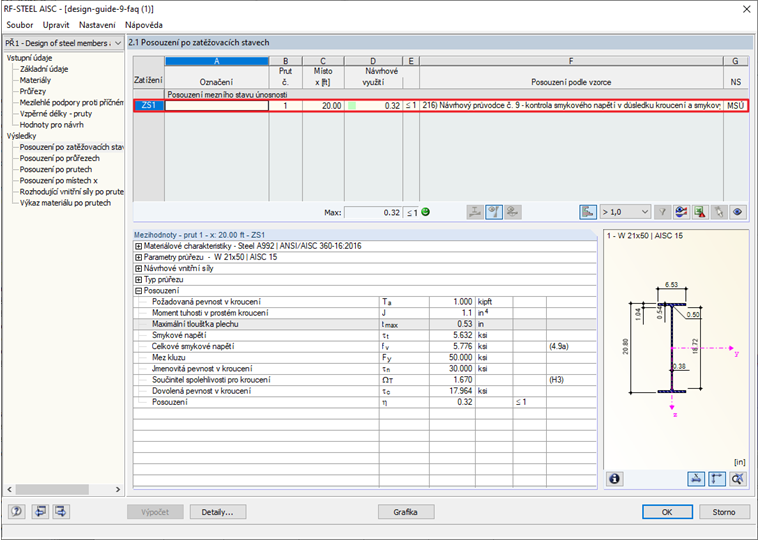Click the eye view mode icon
Viewport: 760px width, 540px height.
737,212
